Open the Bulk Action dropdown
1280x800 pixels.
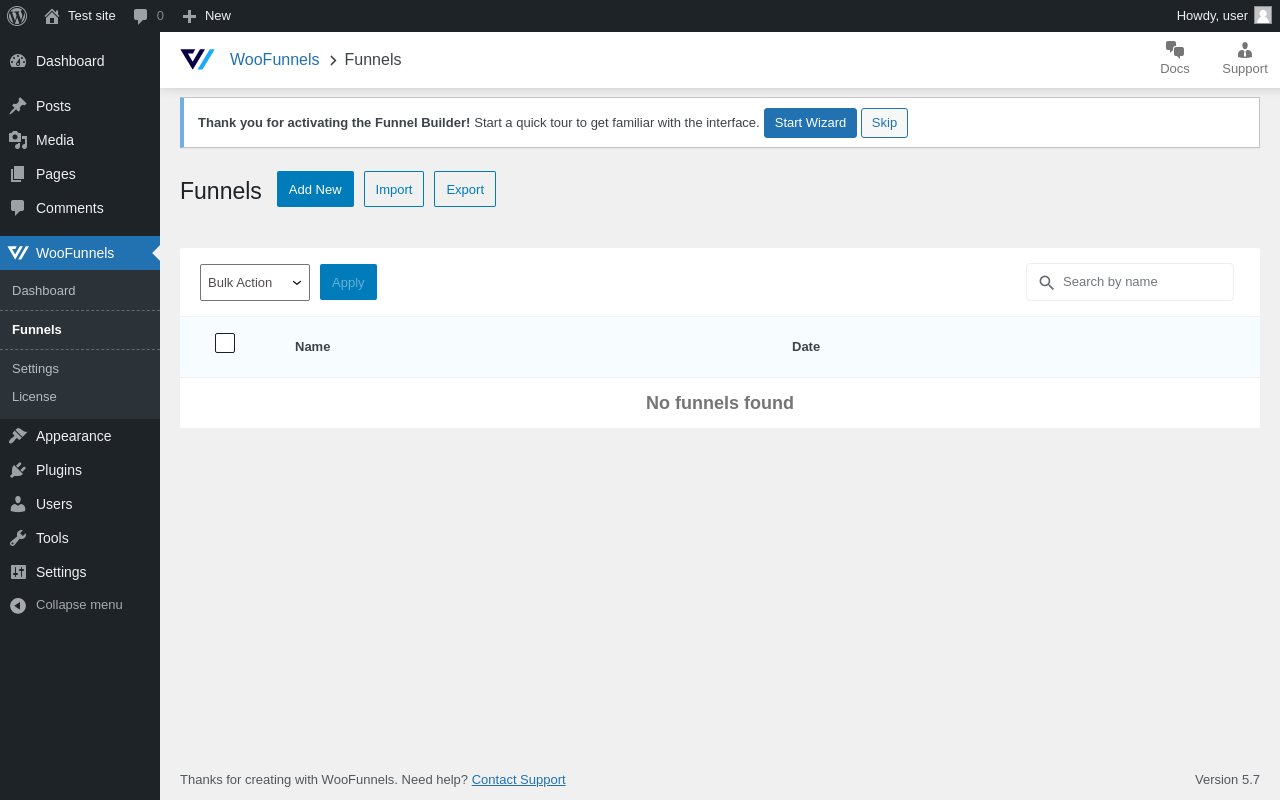pyautogui.click(x=255, y=282)
